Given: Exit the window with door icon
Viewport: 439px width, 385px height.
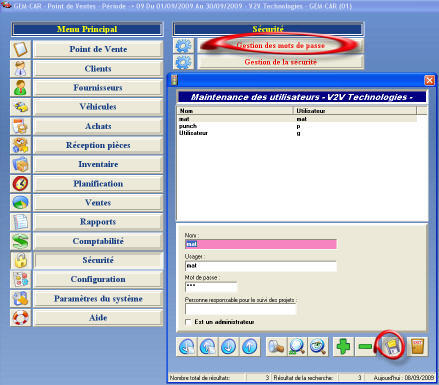Looking at the screenshot, I should (x=417, y=347).
